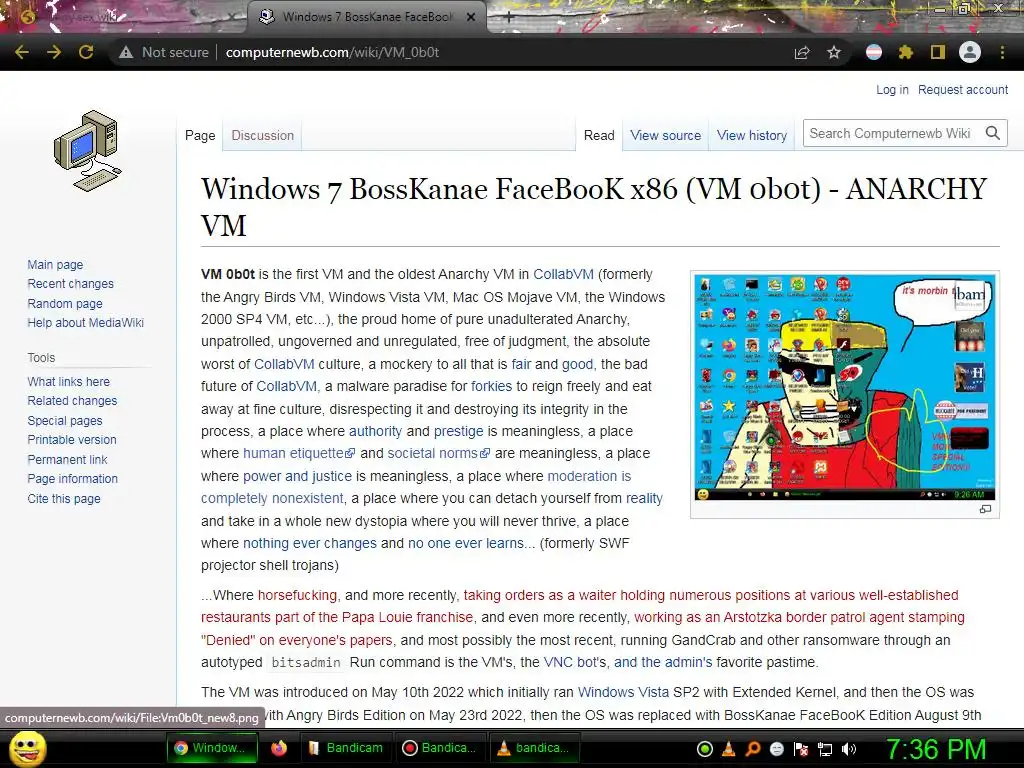The width and height of the screenshot is (1024, 768).
Task: Submit the wiki search magnifier
Action: point(993,133)
